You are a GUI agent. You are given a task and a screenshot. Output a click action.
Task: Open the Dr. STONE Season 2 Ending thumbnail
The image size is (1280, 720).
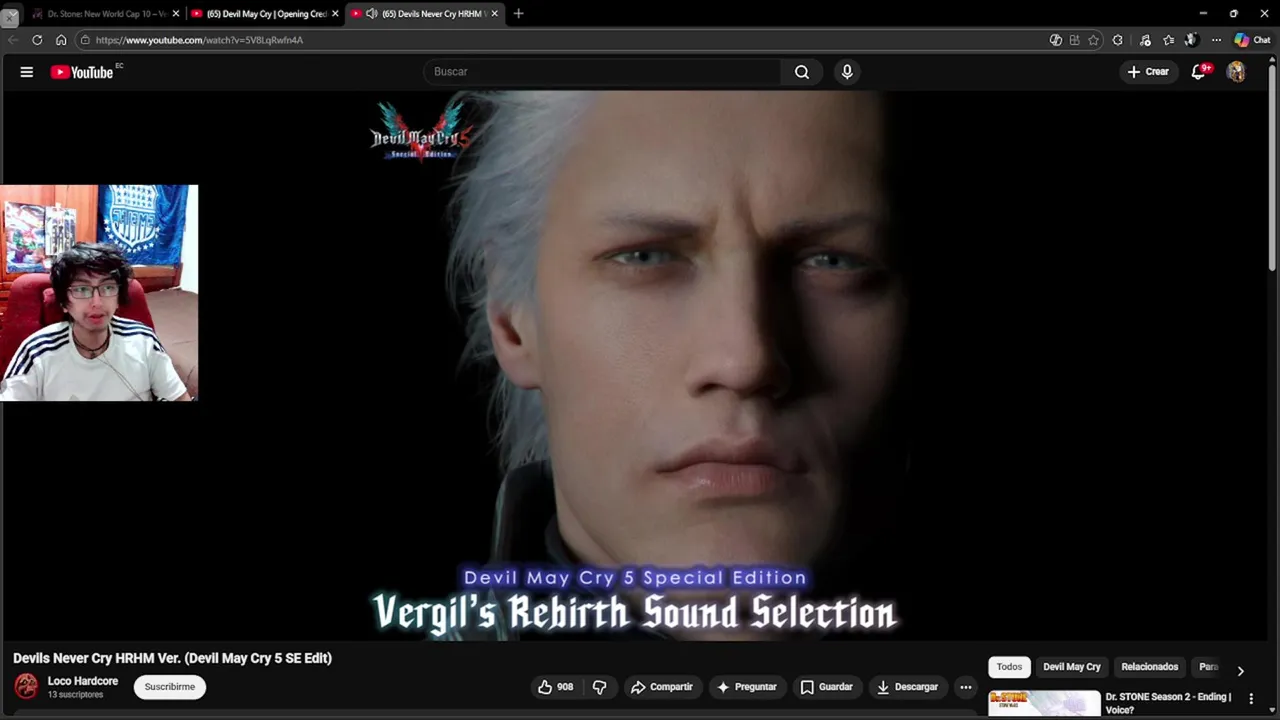(1044, 704)
